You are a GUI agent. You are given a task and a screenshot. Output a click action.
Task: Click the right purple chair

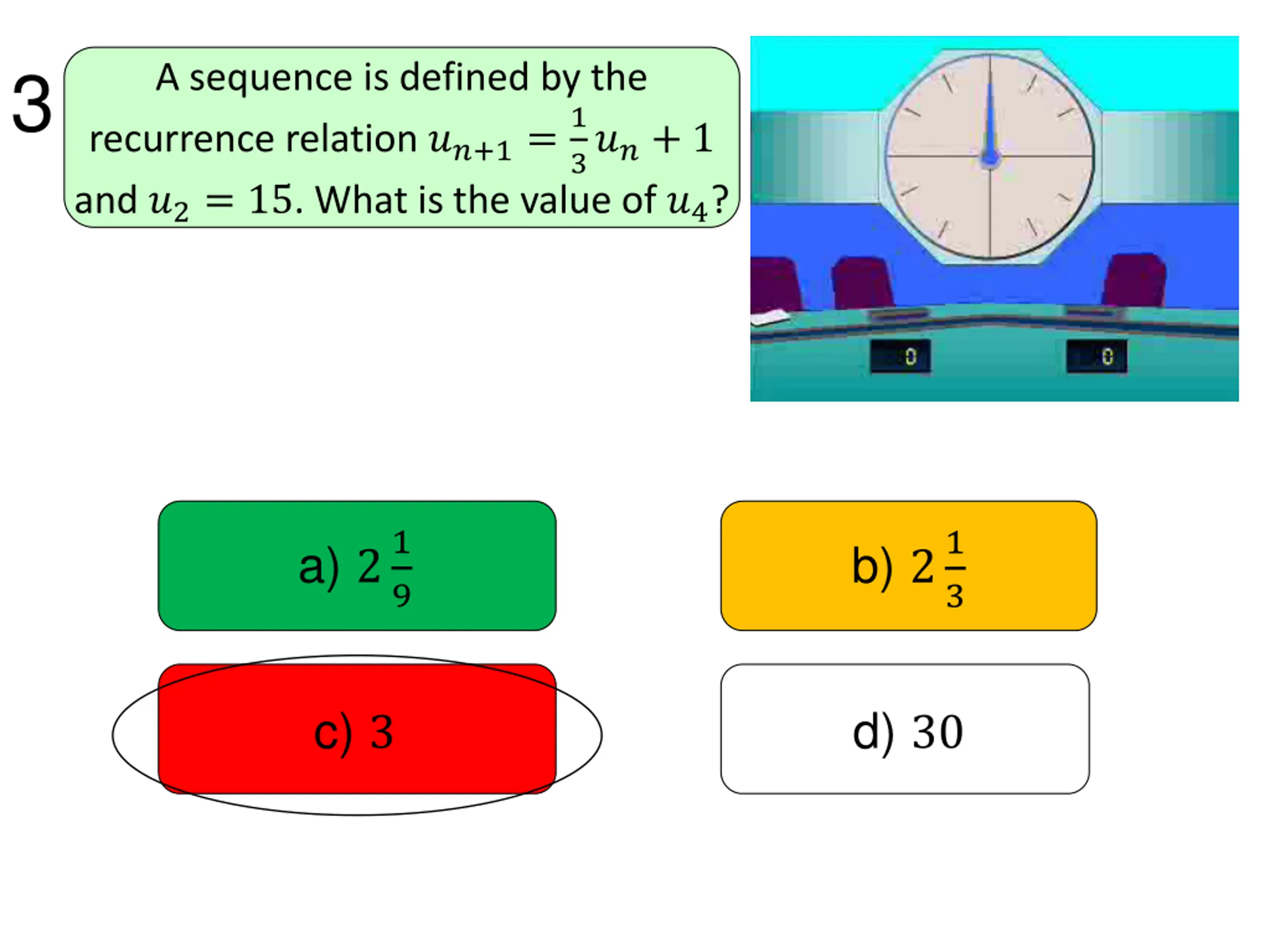[1135, 280]
